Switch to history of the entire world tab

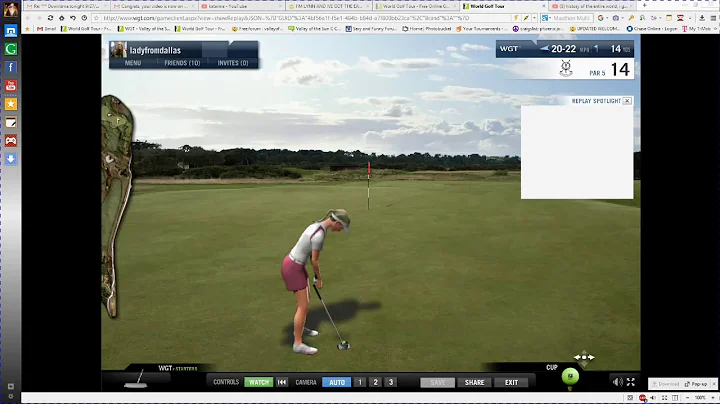click(x=592, y=6)
